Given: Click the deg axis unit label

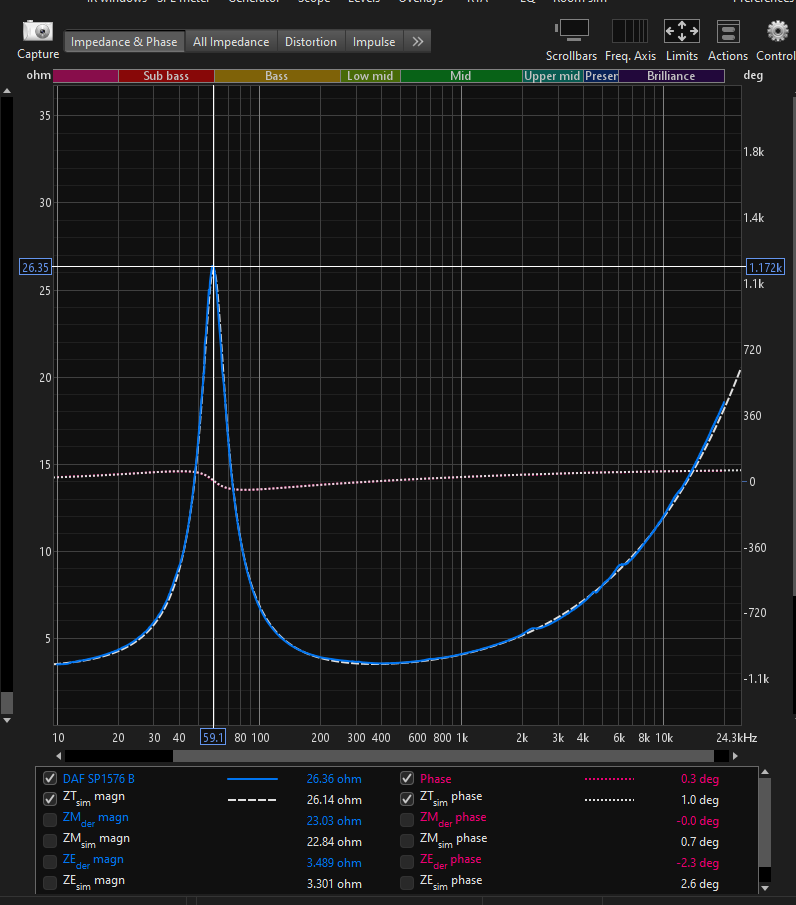Looking at the screenshot, I should coord(753,76).
